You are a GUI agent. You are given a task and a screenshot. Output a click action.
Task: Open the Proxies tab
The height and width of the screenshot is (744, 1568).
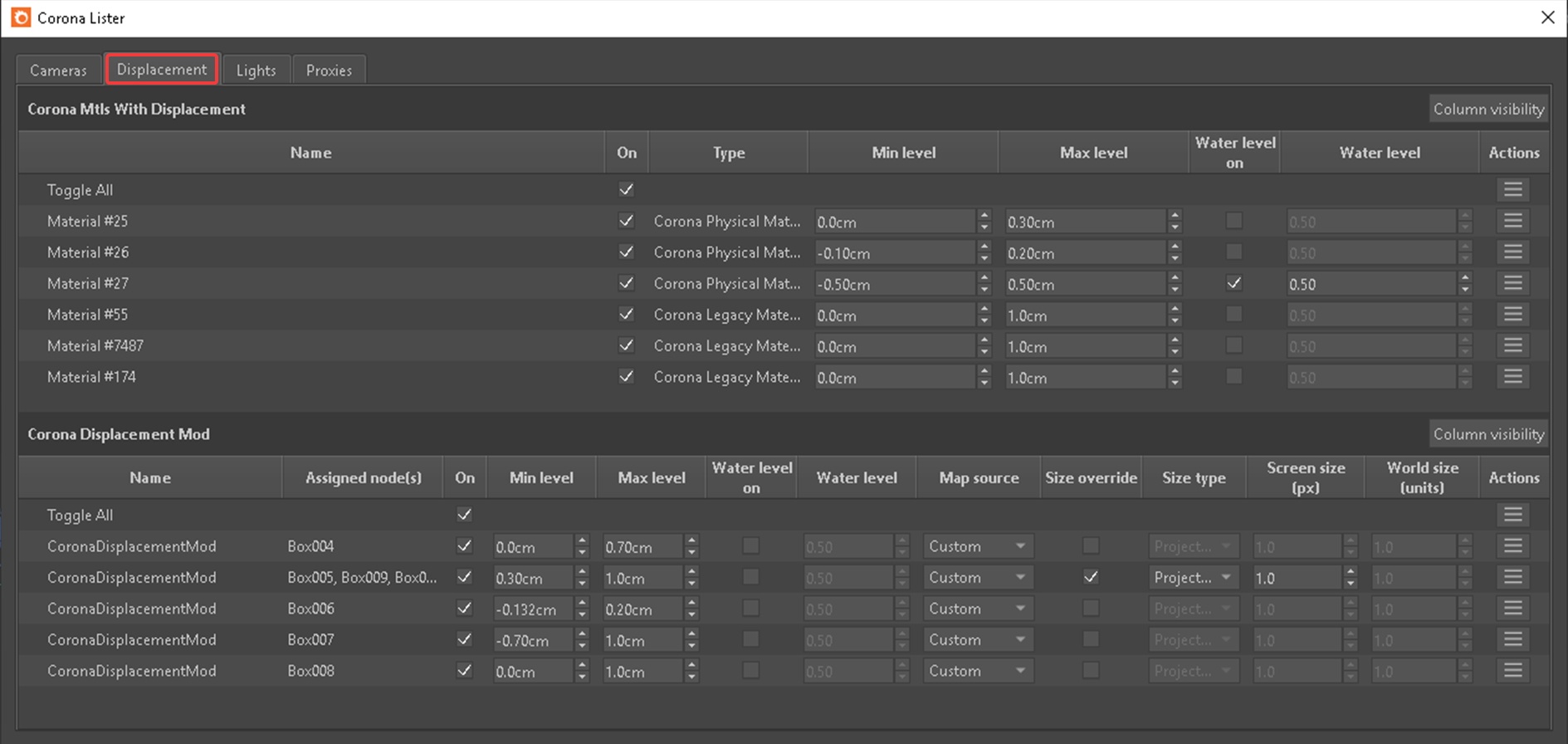329,70
